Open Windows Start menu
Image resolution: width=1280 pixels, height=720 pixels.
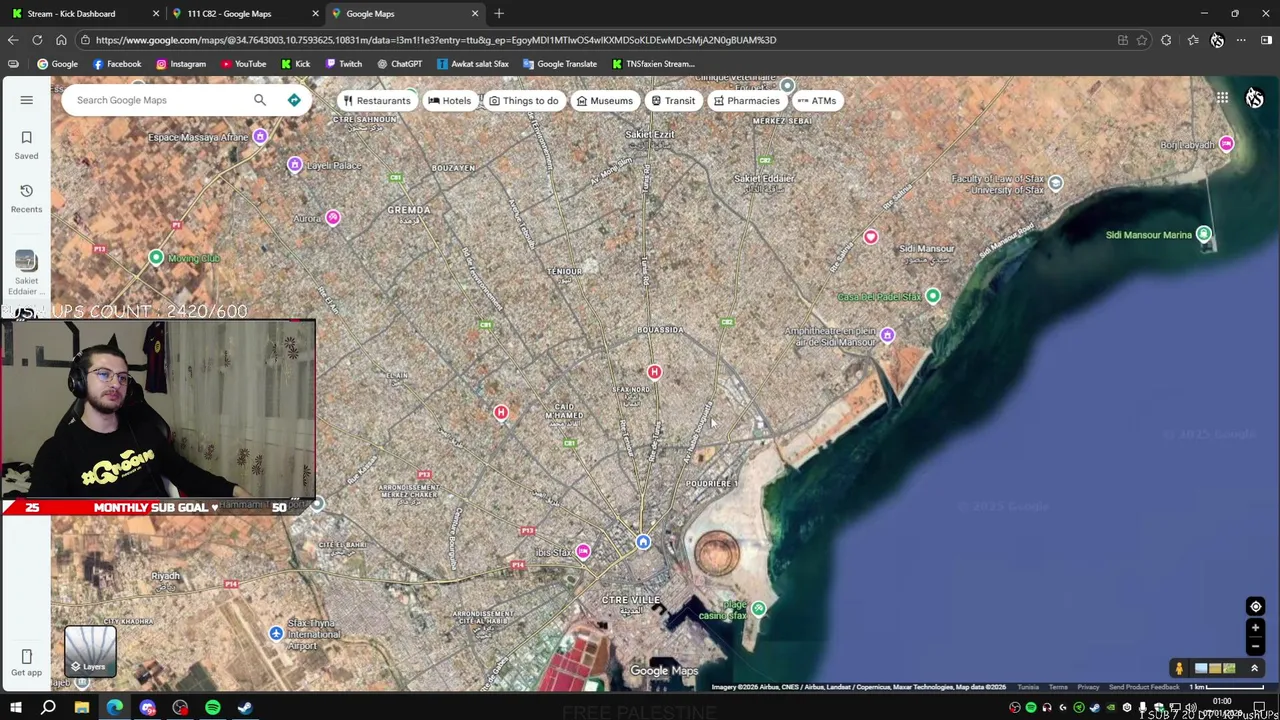coord(16,708)
